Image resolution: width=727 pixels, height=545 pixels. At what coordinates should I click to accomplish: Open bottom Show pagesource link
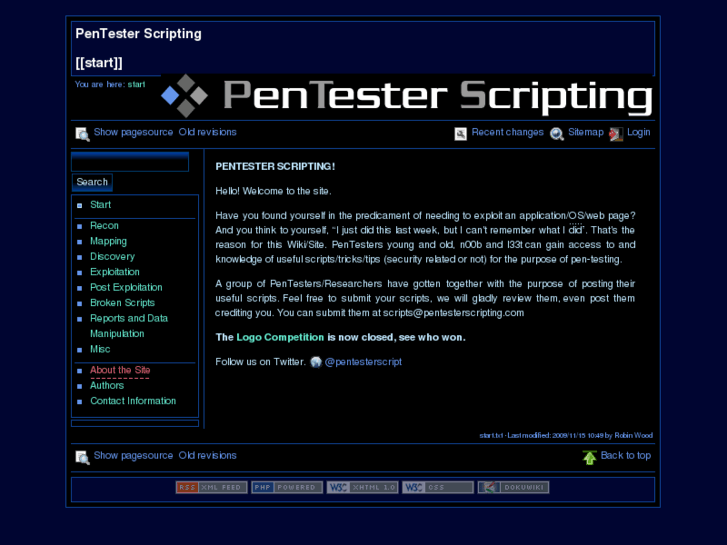click(133, 455)
